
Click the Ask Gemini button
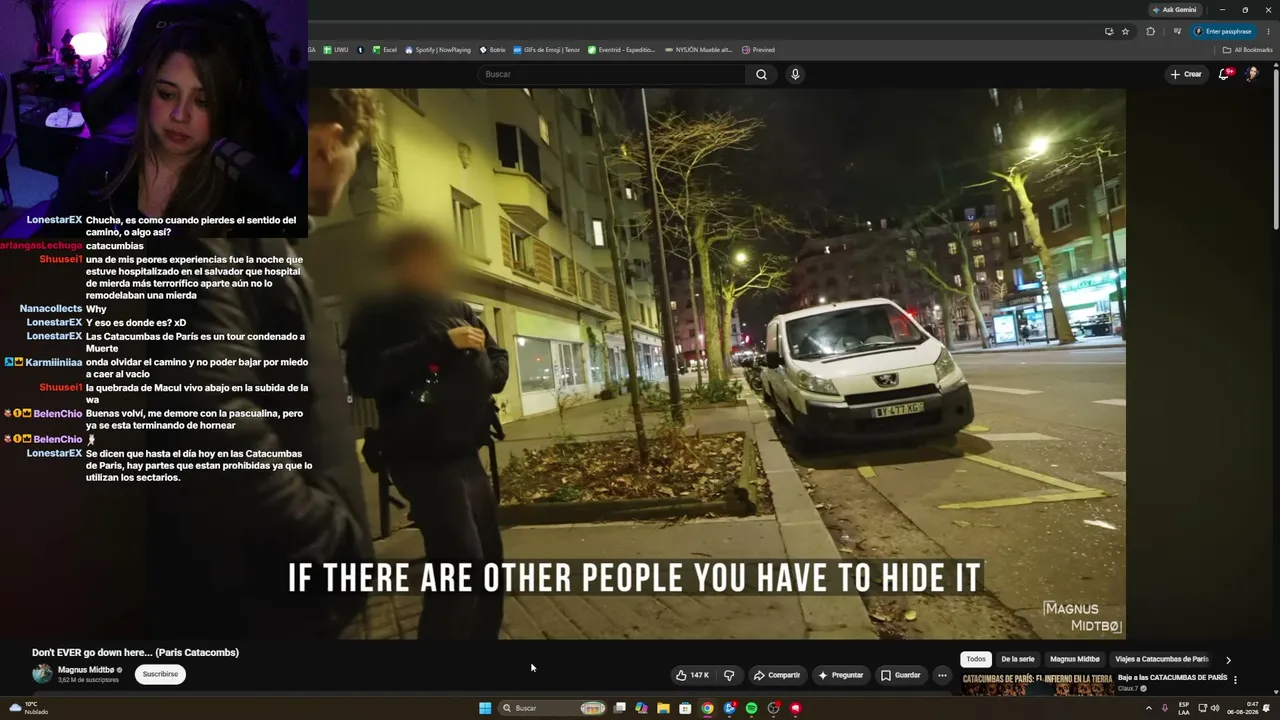pos(1175,10)
